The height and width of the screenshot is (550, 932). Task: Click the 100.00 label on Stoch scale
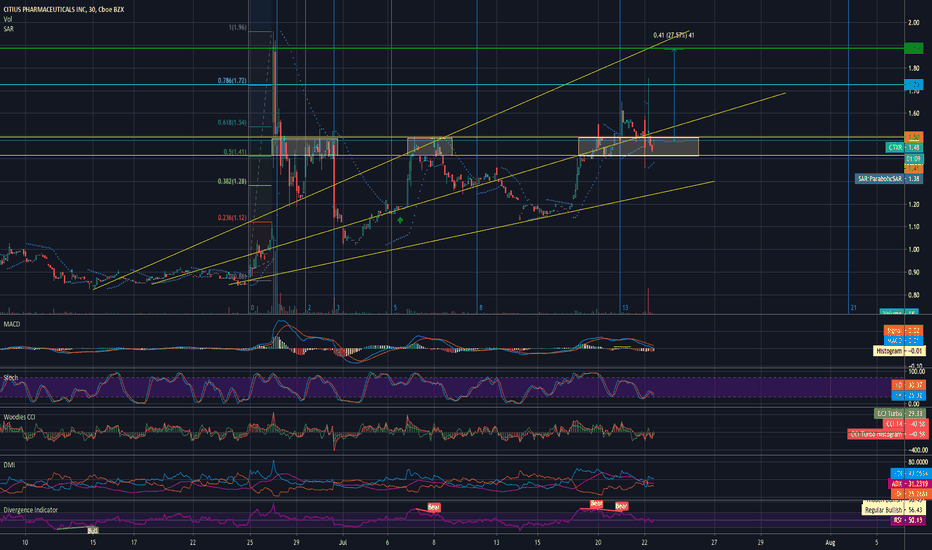[x=915, y=371]
